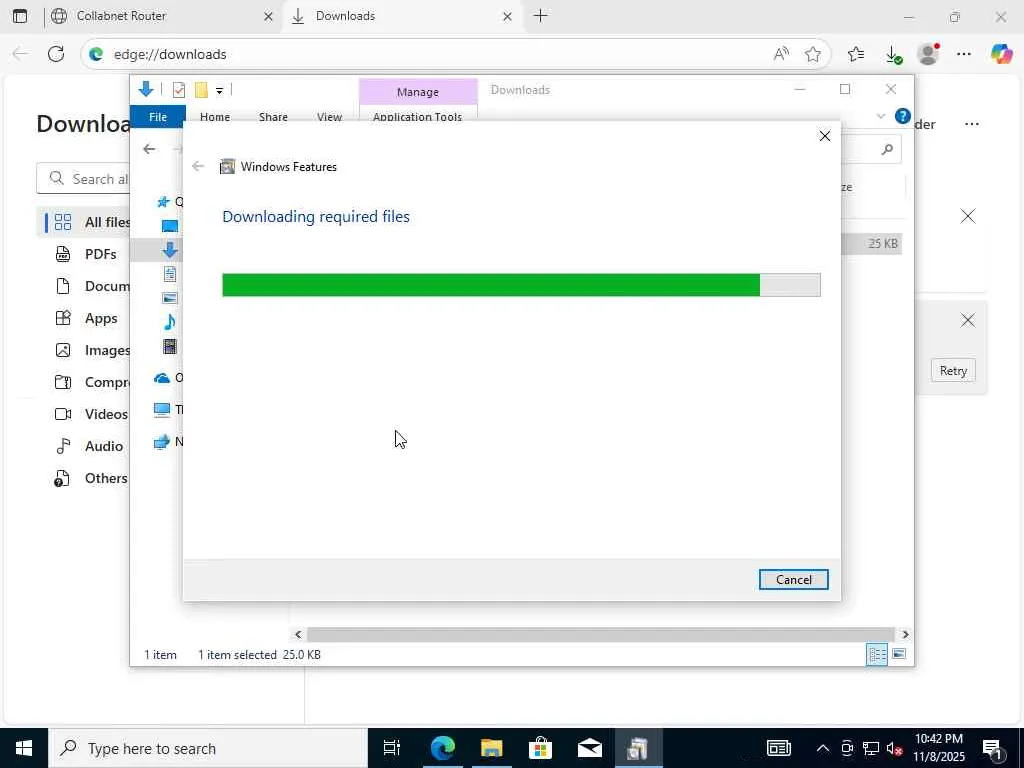Open Edge Favorites list
The height and width of the screenshot is (768, 1024).
point(856,54)
